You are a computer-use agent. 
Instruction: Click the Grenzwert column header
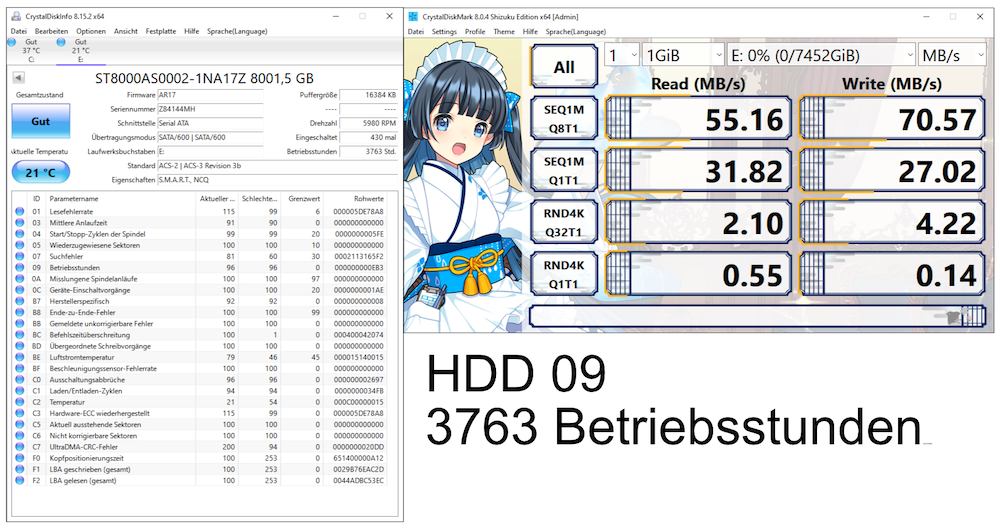pyautogui.click(x=302, y=198)
